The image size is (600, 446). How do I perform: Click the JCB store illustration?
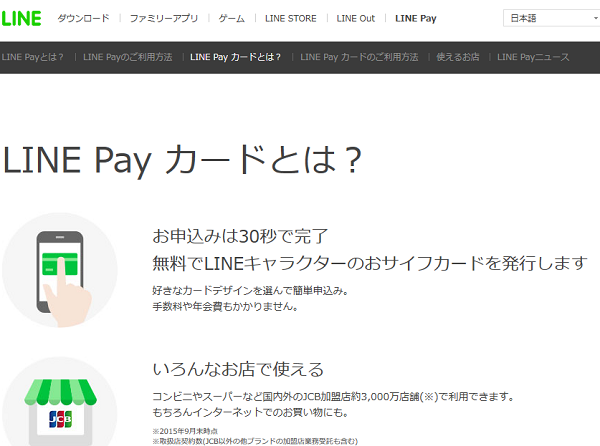click(x=60, y=402)
